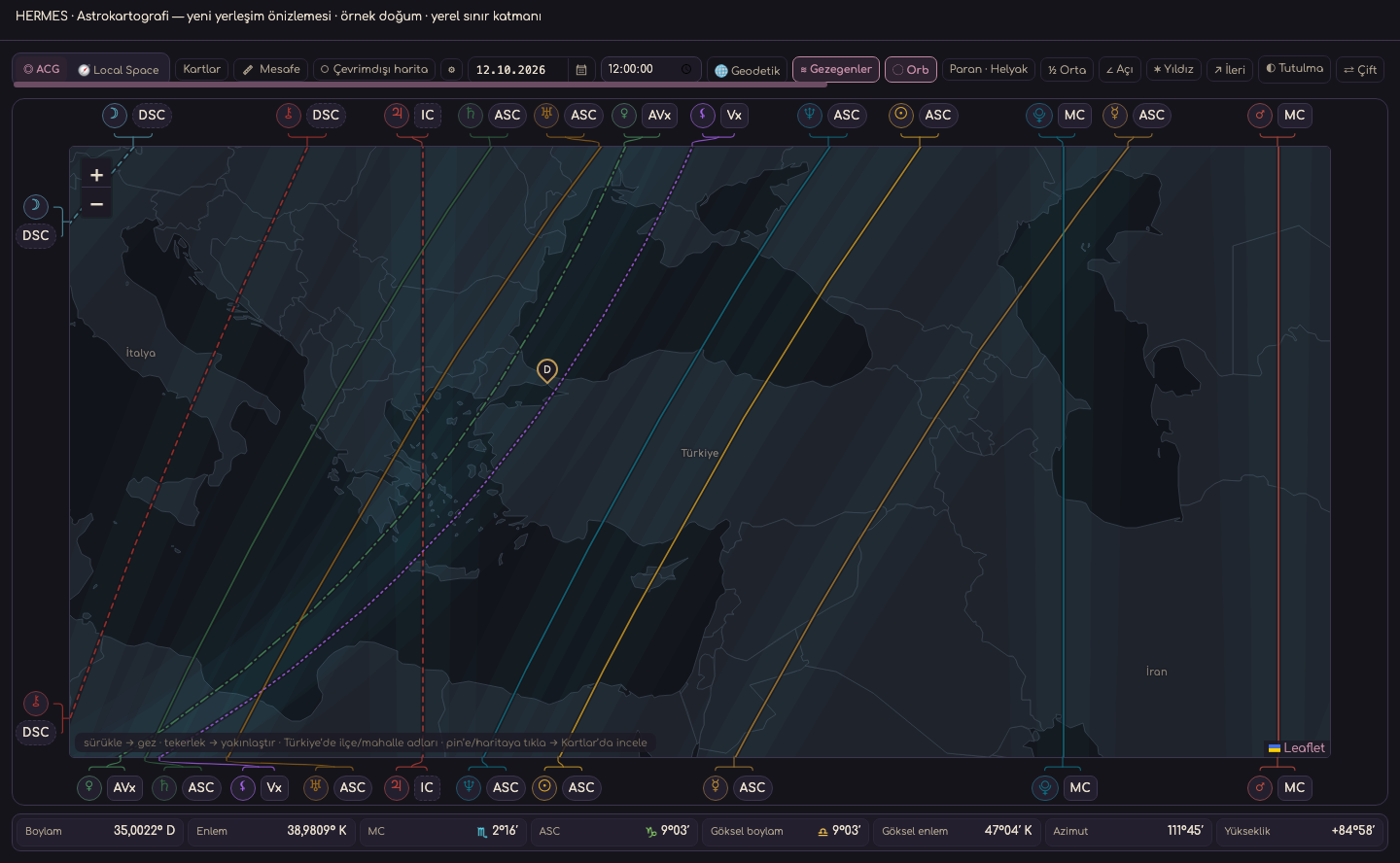The height and width of the screenshot is (863, 1400).
Task: Toggle Çevrimdışı harita offline map
Action: click(374, 69)
